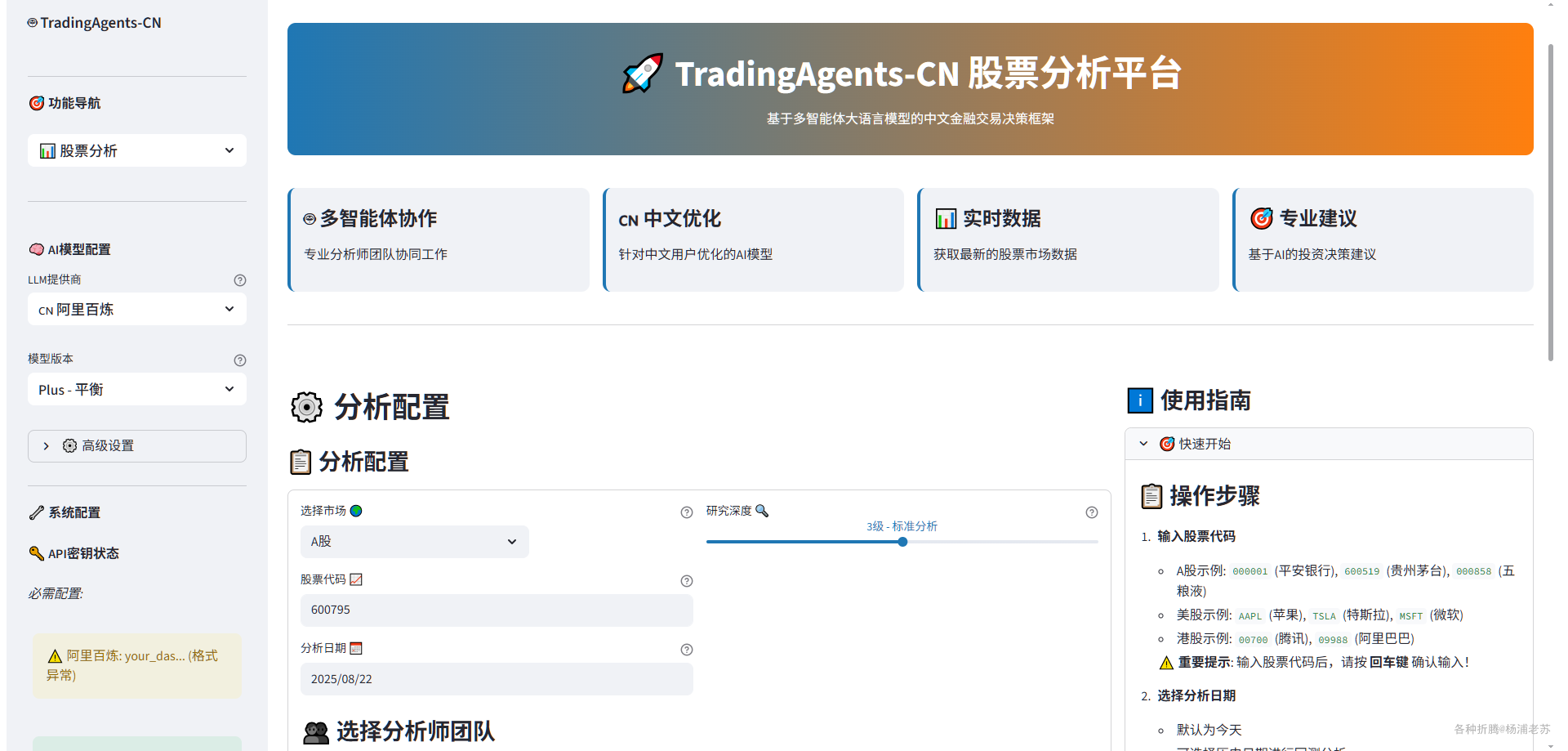Click help icon for 研究深度 slider
The height and width of the screenshot is (751, 1568).
[1092, 512]
